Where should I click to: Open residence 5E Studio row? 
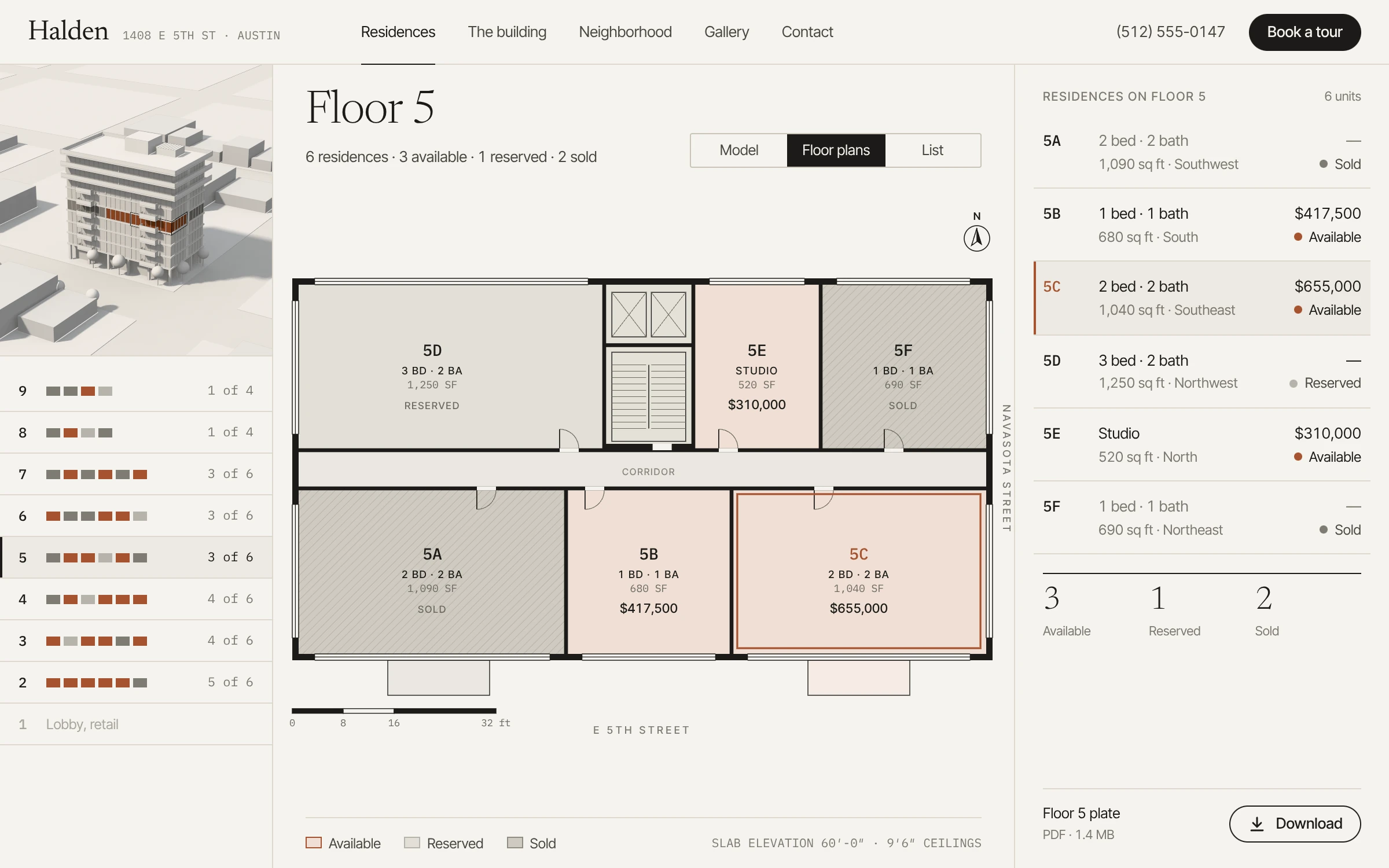pos(1201,444)
